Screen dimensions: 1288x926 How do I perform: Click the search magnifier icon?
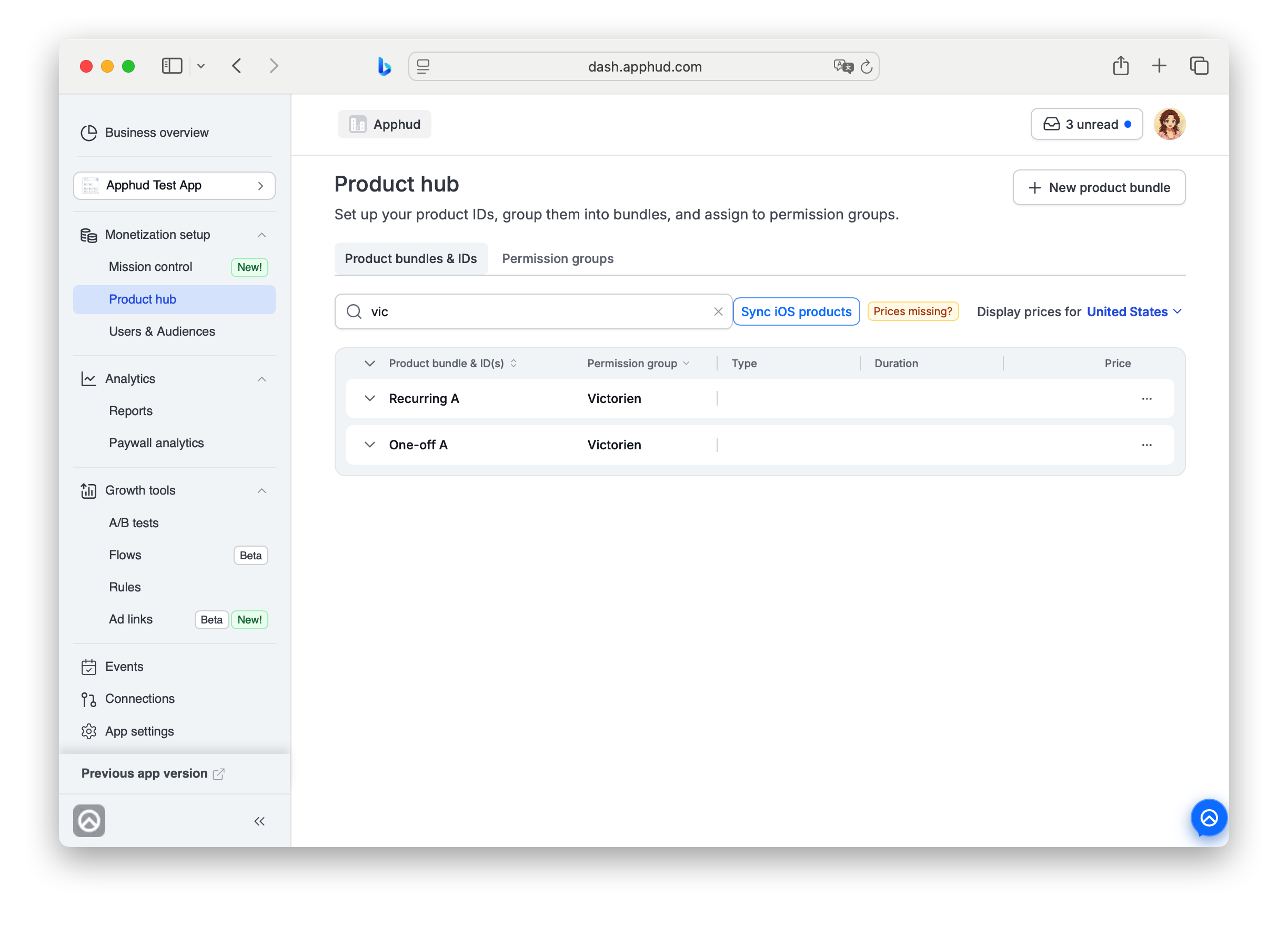(x=354, y=311)
